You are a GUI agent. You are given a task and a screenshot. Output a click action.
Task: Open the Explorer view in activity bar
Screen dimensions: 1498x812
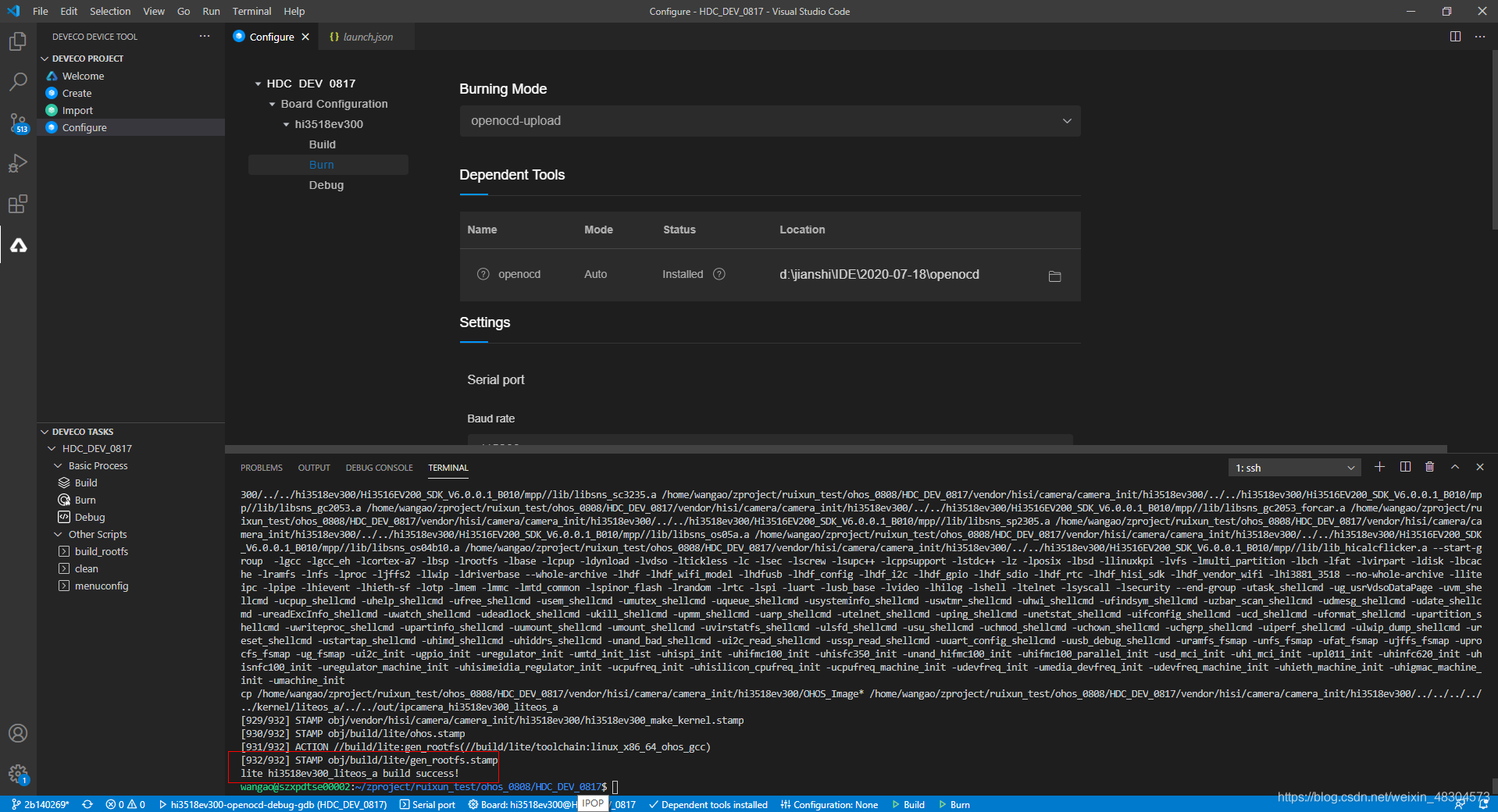18,41
